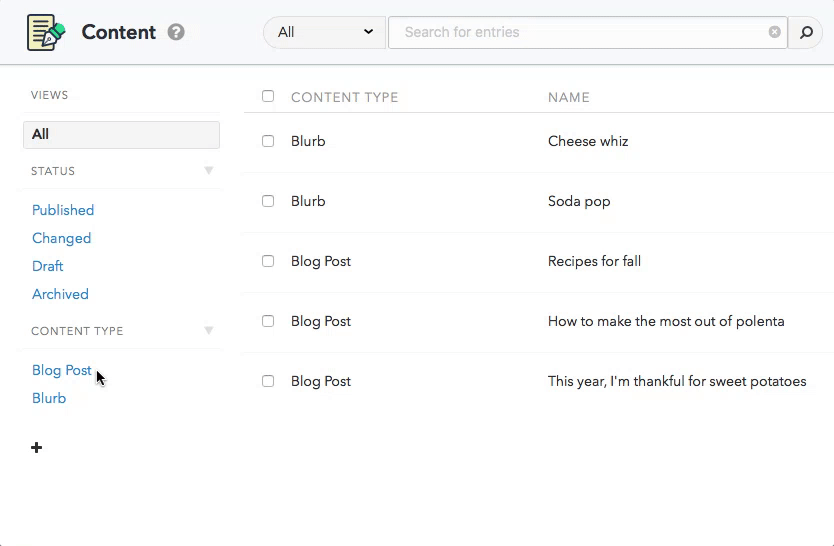This screenshot has height=546, width=834.
Task: Filter by Draft status
Action: click(x=47, y=266)
